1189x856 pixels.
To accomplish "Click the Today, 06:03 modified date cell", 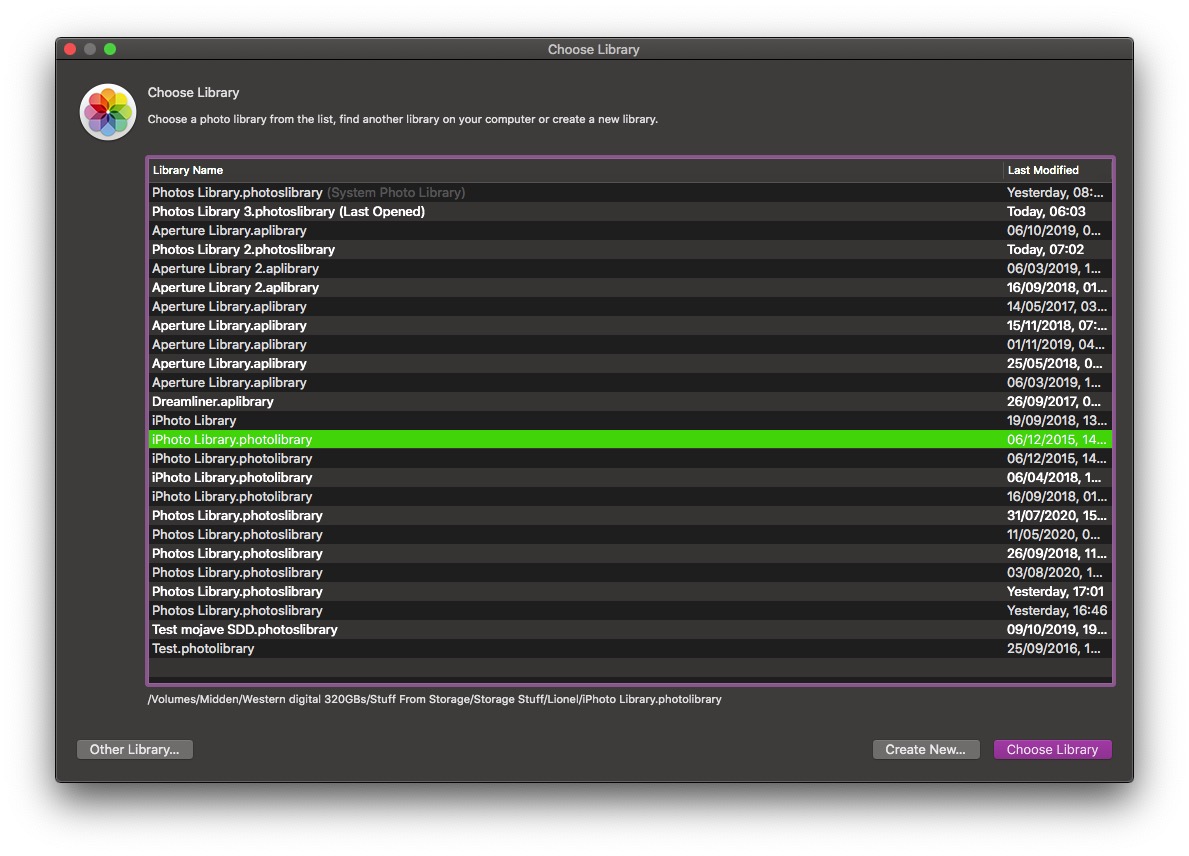I will pos(1046,212).
